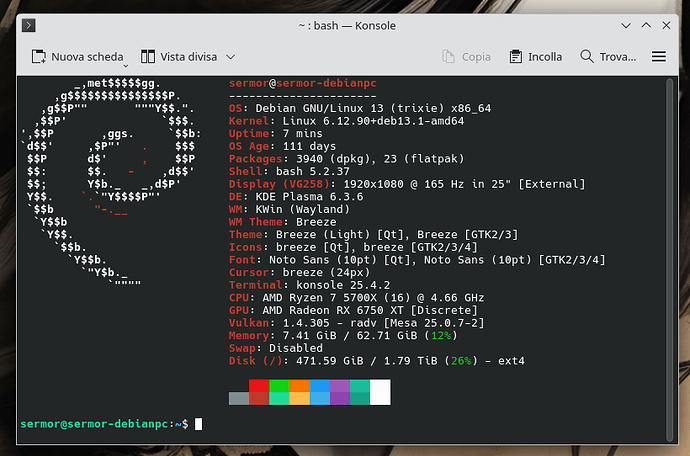Screen dimensions: 690x456
Task: Click the terminal cursor at prompt
Action: (198, 424)
